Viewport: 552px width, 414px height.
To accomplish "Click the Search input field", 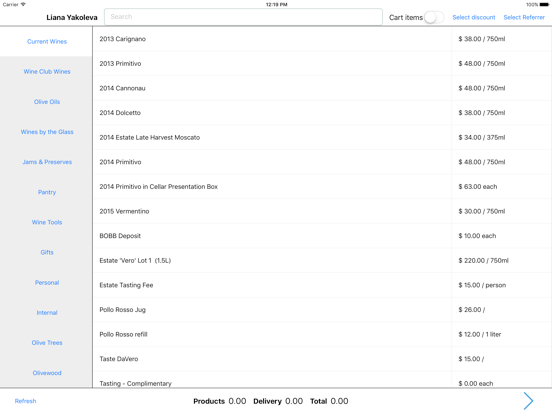I will pos(243,17).
